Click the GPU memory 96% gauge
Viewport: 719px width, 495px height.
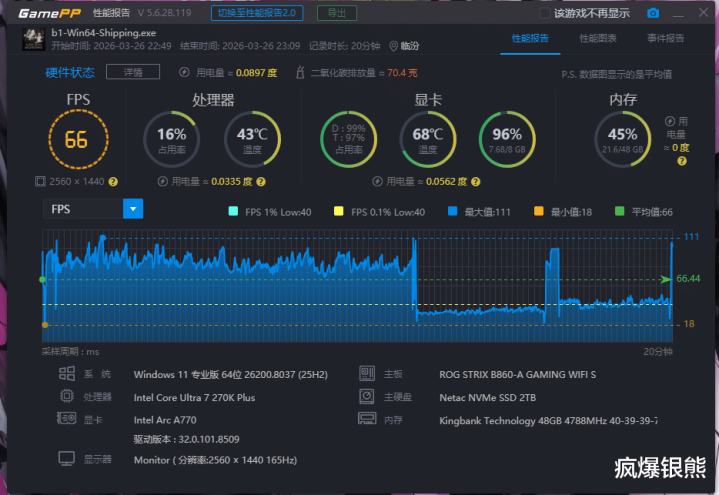pos(507,139)
